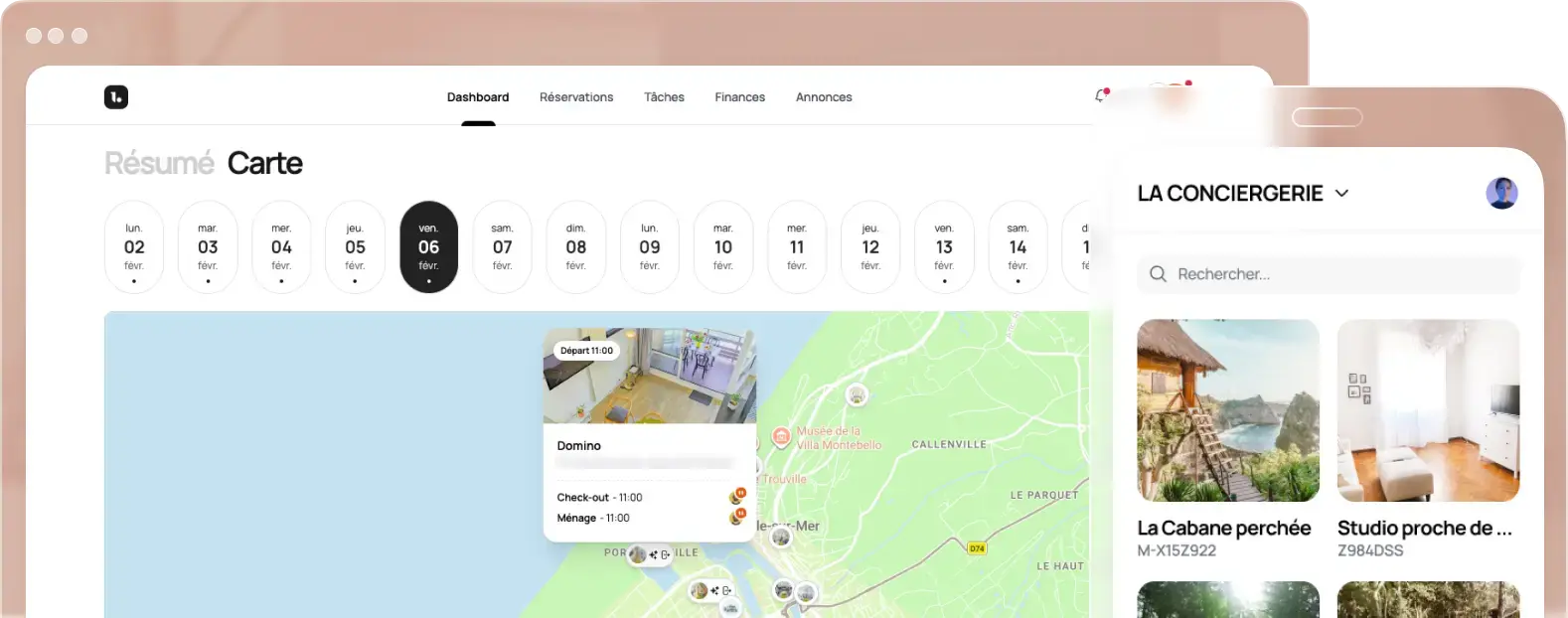
Task: Switch to the Dashboard tab
Action: pyautogui.click(x=478, y=97)
